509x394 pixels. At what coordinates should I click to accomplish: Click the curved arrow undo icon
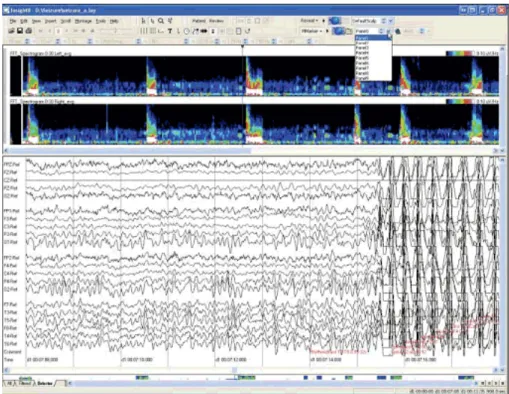pyautogui.click(x=247, y=31)
